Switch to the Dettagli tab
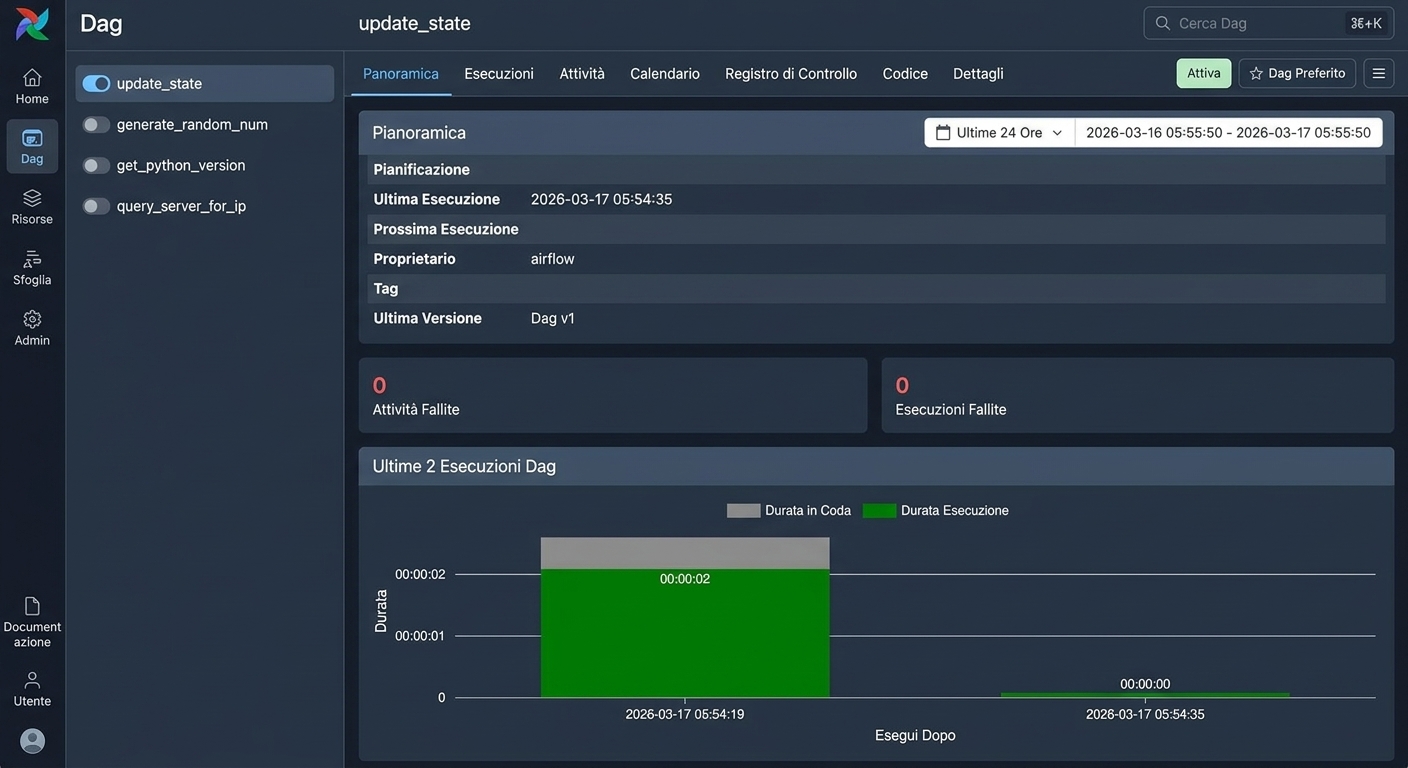The width and height of the screenshot is (1408, 768). click(x=978, y=74)
